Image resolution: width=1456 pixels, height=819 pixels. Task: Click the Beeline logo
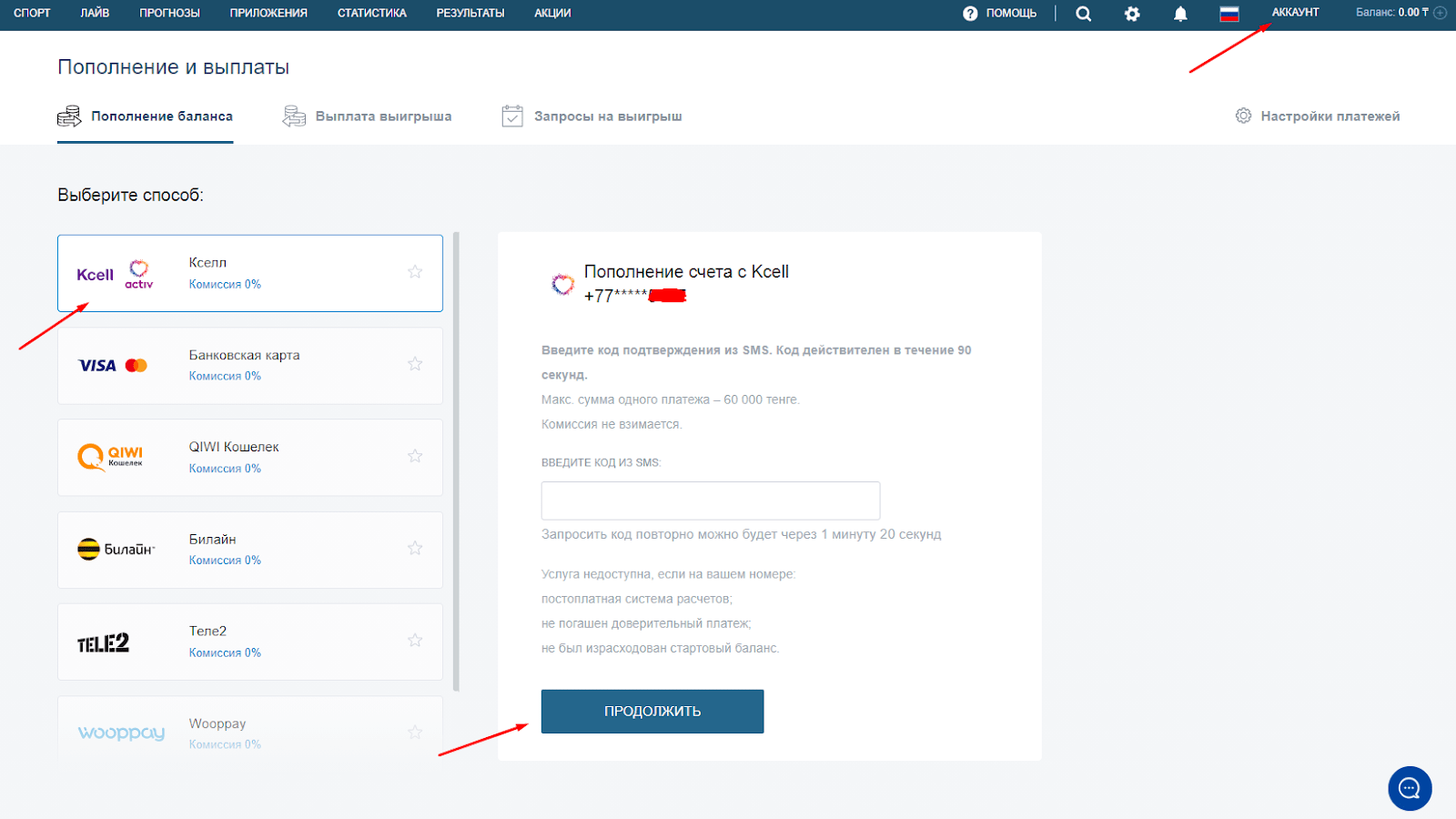click(x=116, y=549)
